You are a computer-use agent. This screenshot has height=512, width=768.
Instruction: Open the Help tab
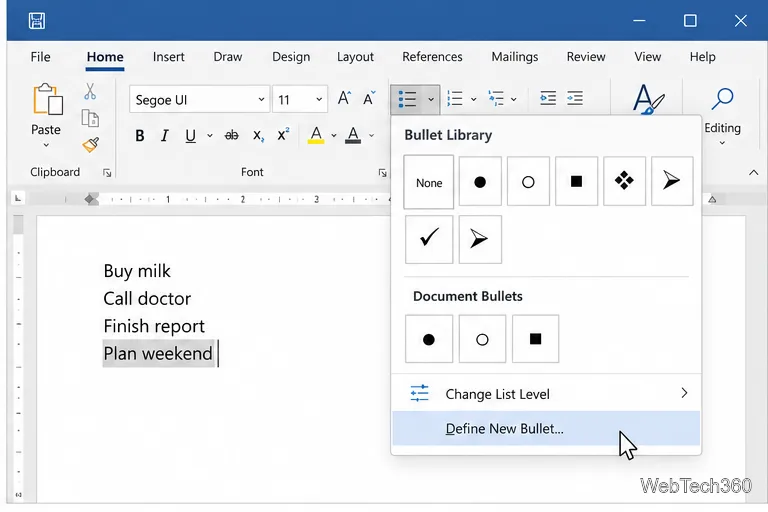[x=702, y=57]
